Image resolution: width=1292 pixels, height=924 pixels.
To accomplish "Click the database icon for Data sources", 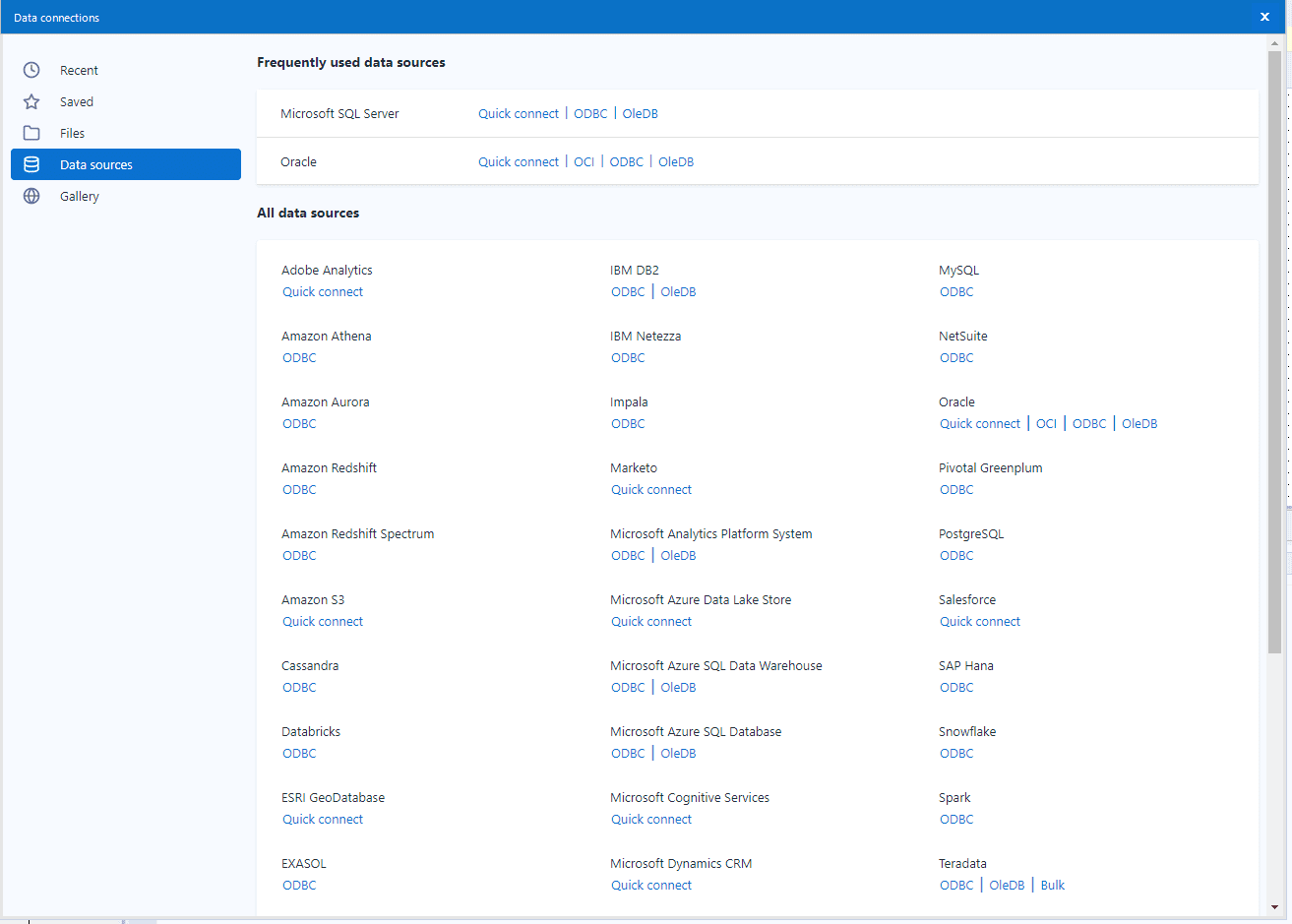I will [31, 164].
